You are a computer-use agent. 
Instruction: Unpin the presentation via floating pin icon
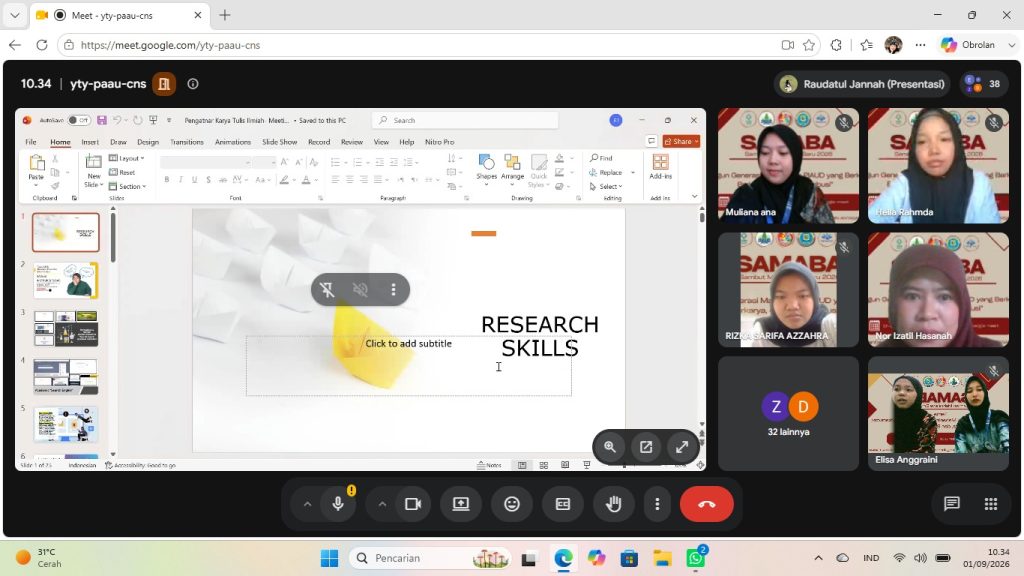[x=327, y=289]
